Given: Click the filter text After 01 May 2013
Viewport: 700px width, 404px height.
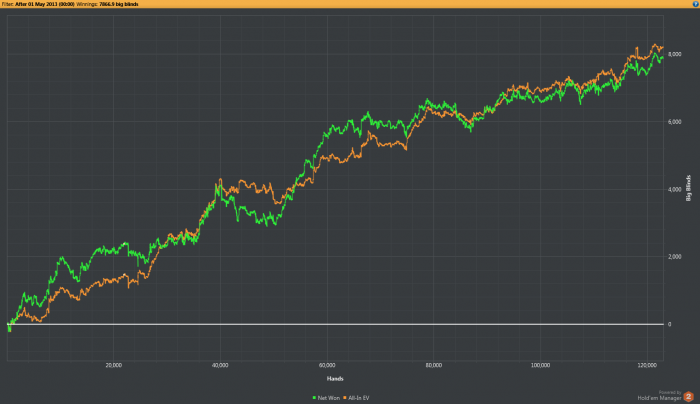Looking at the screenshot, I should coord(45,4).
